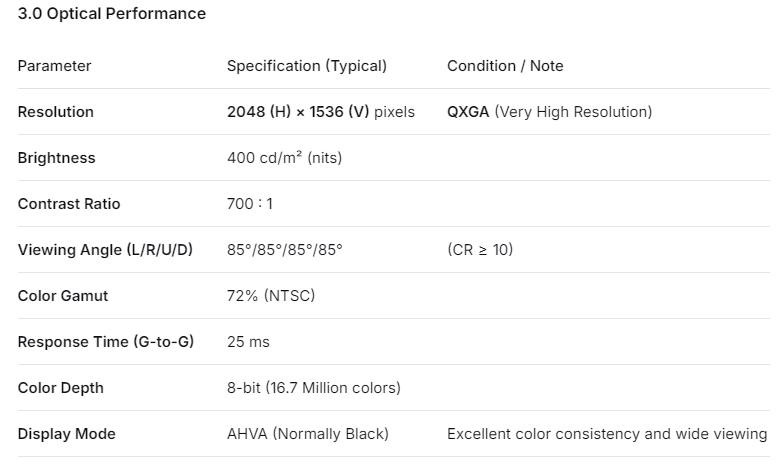Image resolution: width=784 pixels, height=466 pixels.
Task: Select the "700 : 1" contrast value
Action: (x=250, y=204)
